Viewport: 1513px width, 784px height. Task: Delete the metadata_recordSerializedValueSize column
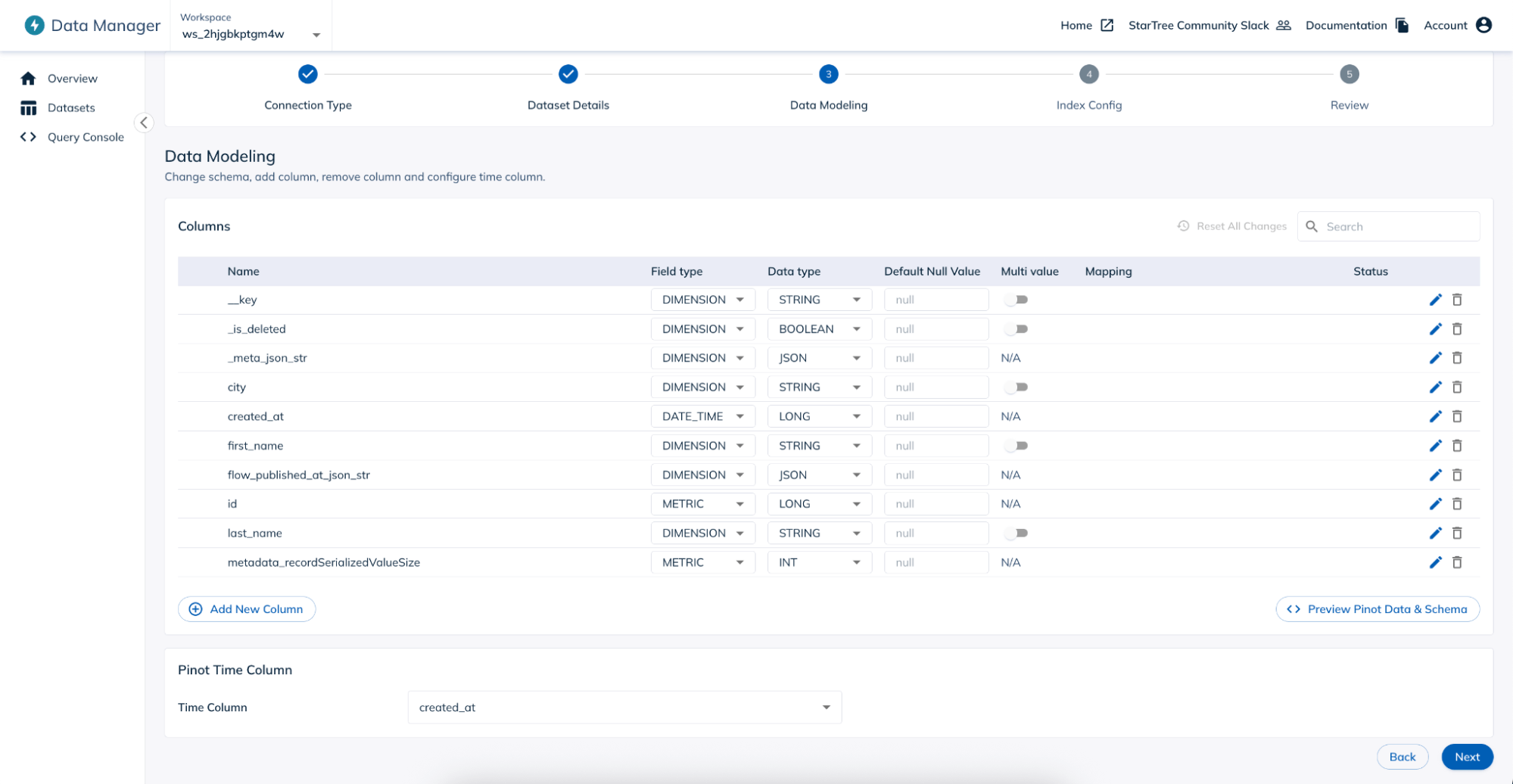[x=1457, y=562]
